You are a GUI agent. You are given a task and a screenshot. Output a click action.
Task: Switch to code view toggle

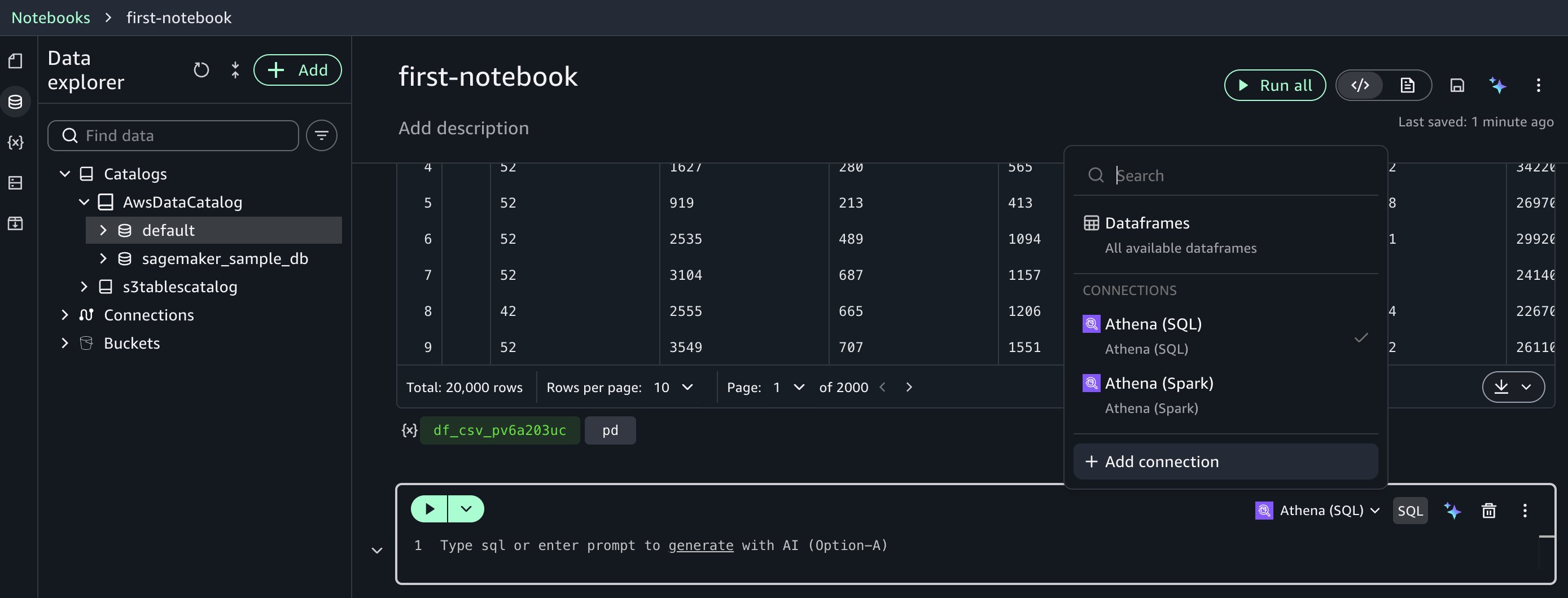click(1360, 85)
